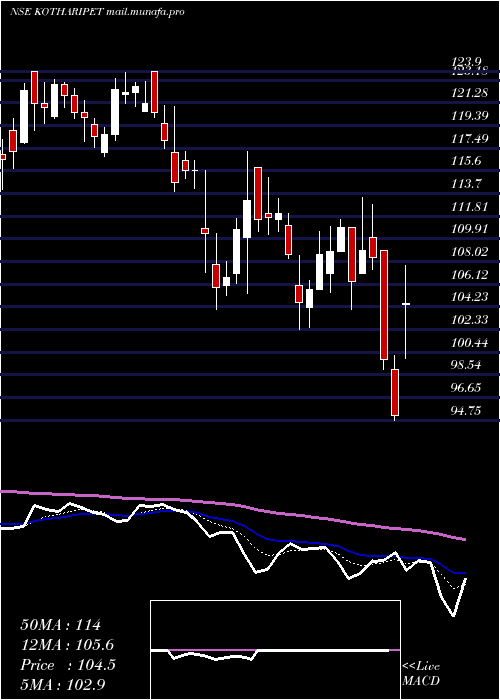Click the 113.7 price axis label

click(x=467, y=183)
